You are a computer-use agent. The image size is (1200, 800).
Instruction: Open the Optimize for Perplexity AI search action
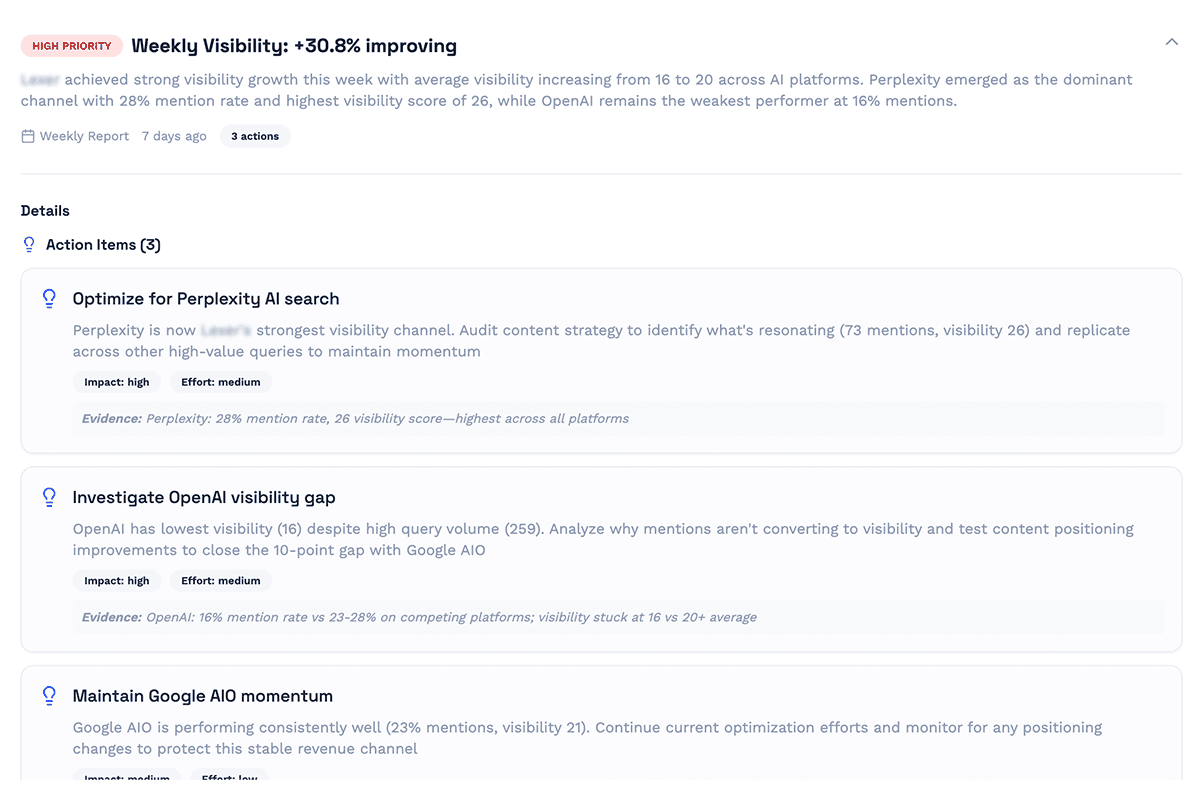(x=205, y=298)
